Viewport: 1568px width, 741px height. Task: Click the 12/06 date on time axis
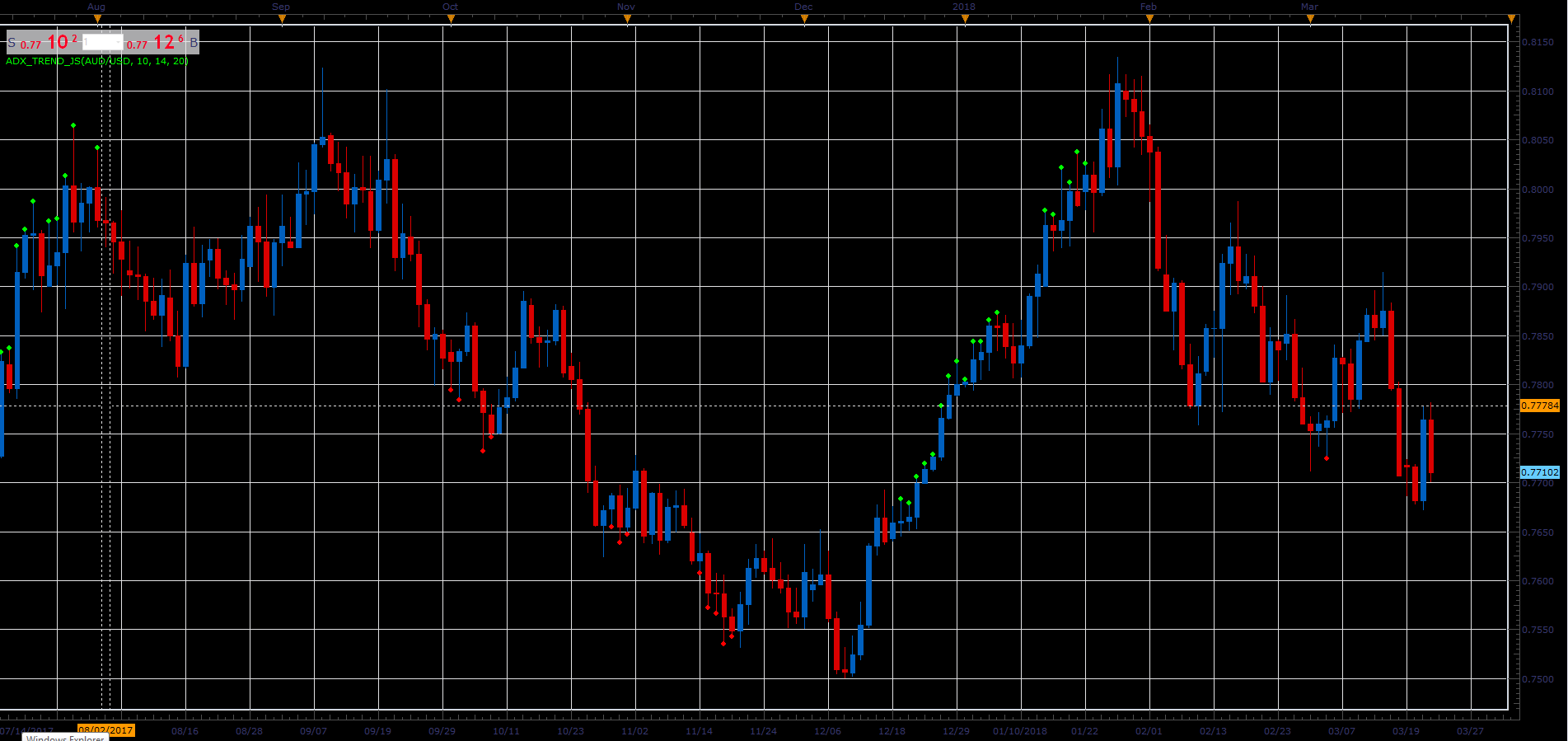coord(827,731)
